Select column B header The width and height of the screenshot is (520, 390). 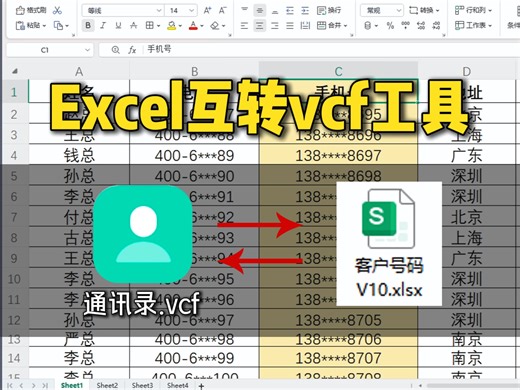[x=194, y=71]
